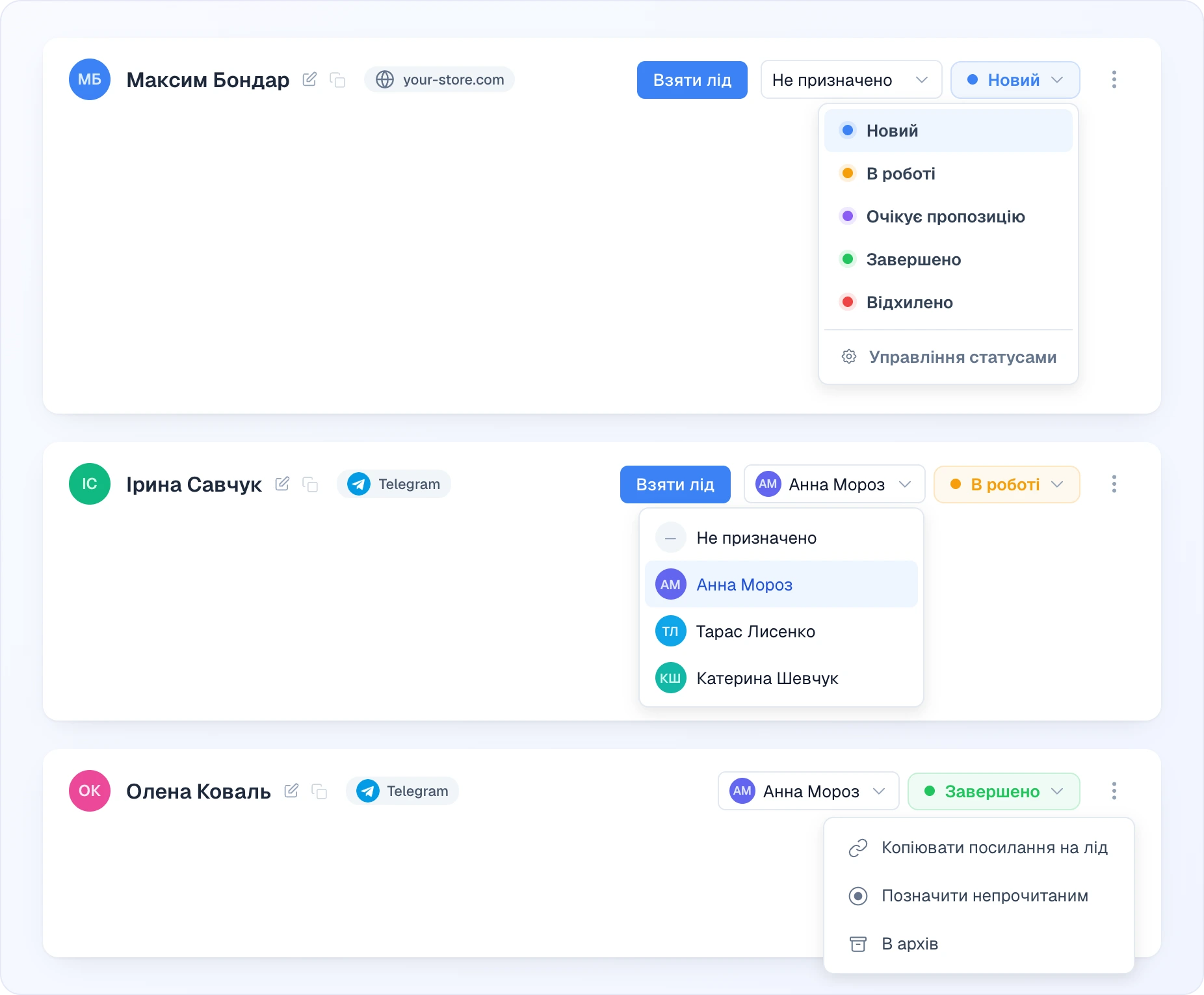Open Управління статусами
The image size is (1204, 995).
[x=949, y=357]
